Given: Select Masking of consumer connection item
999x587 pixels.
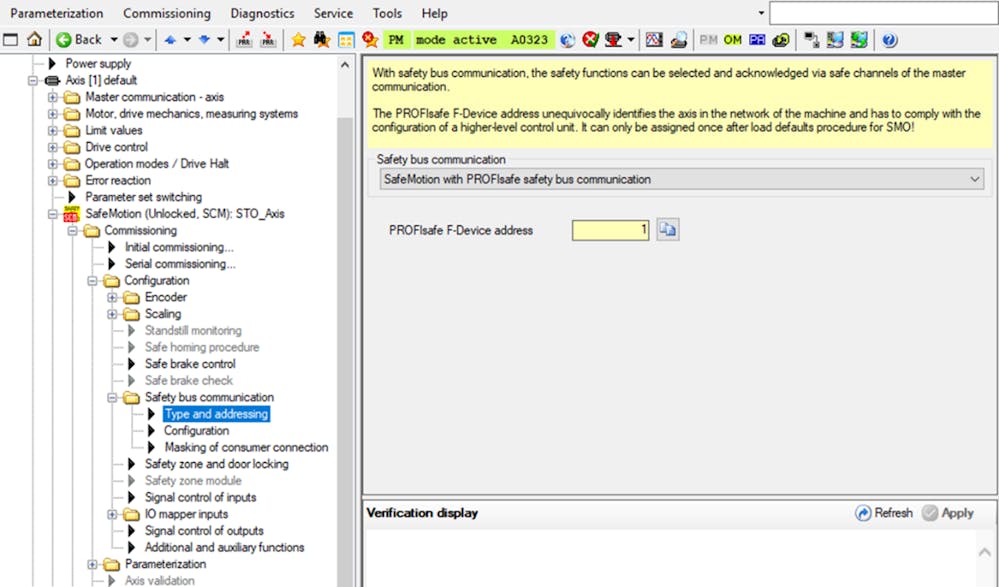Looking at the screenshot, I should tap(246, 447).
